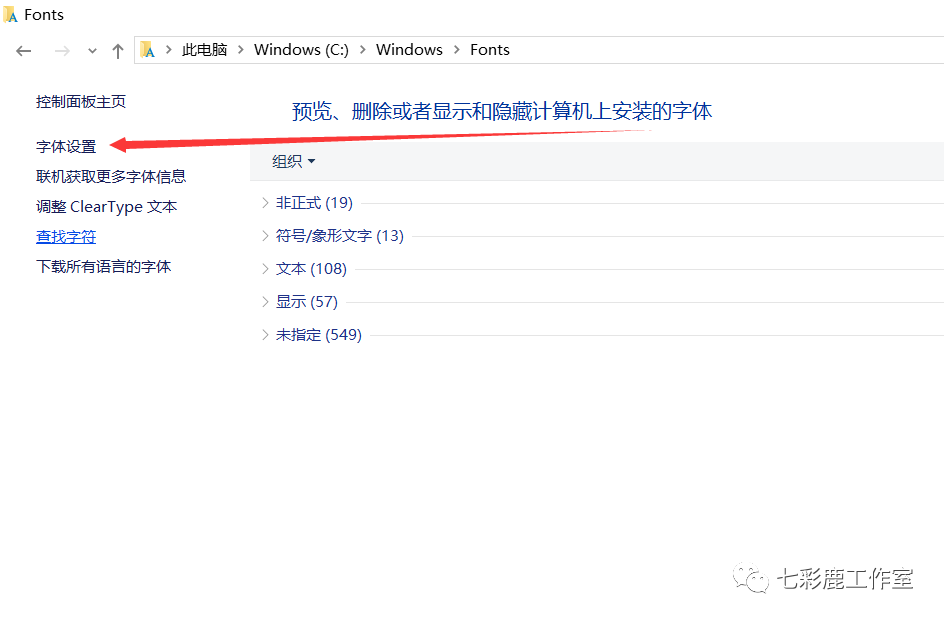Navigate to Windows folder breadcrumb
Image resolution: width=944 pixels, height=620 pixels.
click(x=409, y=49)
